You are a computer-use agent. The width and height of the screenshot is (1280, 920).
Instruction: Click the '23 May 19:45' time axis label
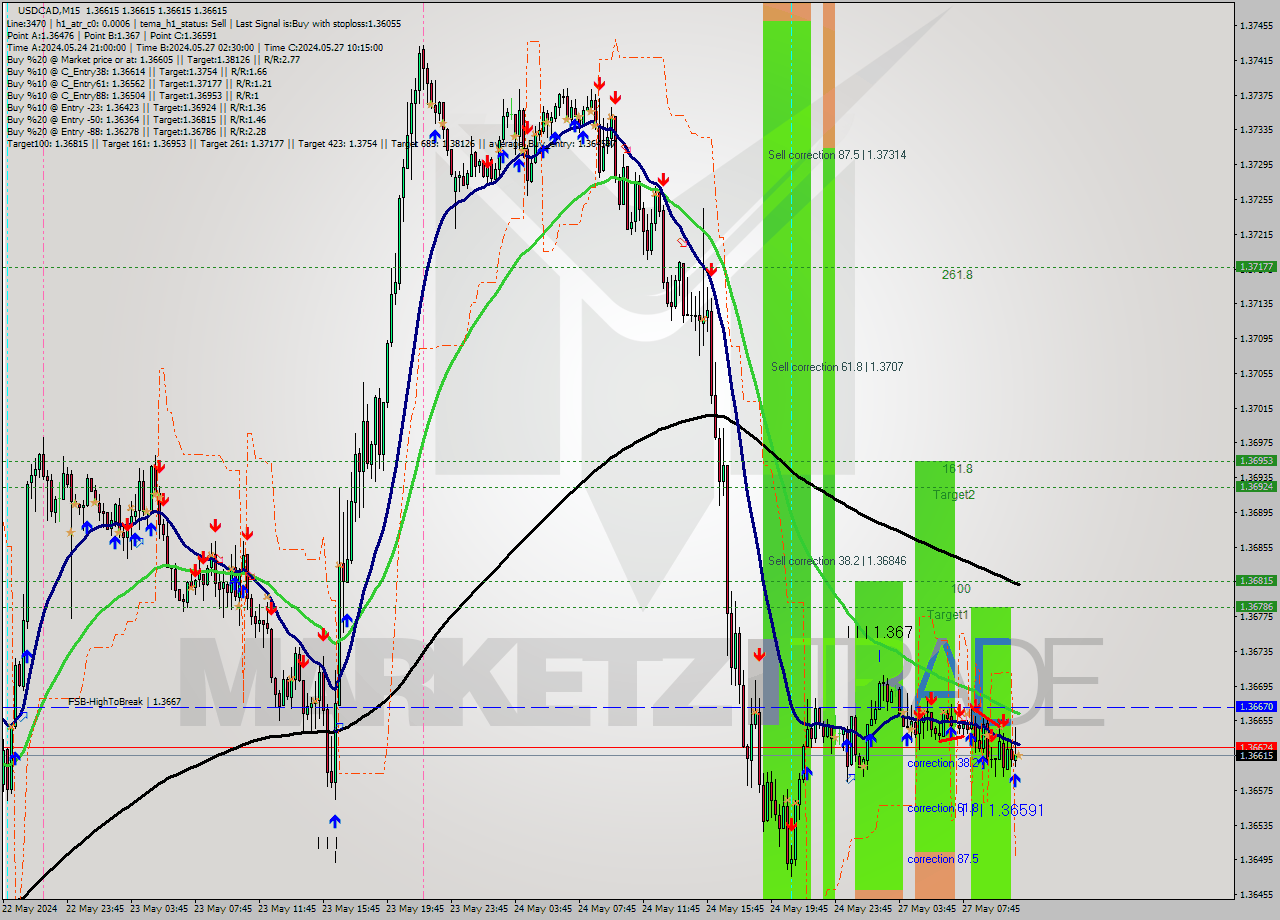click(x=416, y=909)
